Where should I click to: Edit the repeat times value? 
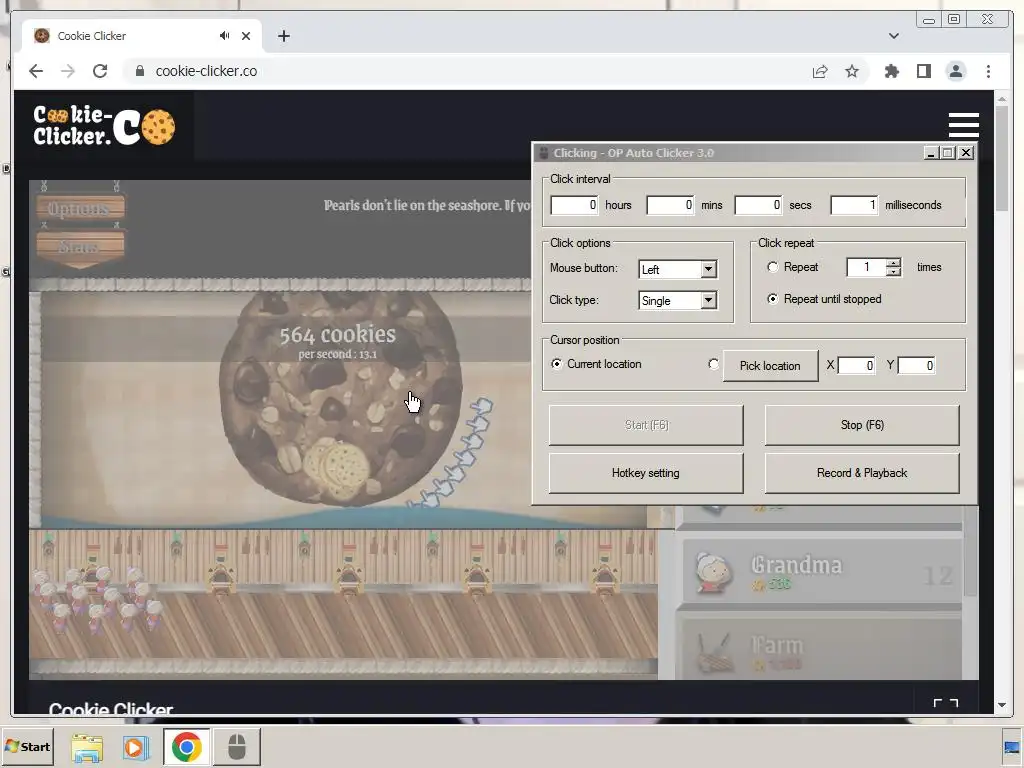(x=867, y=267)
